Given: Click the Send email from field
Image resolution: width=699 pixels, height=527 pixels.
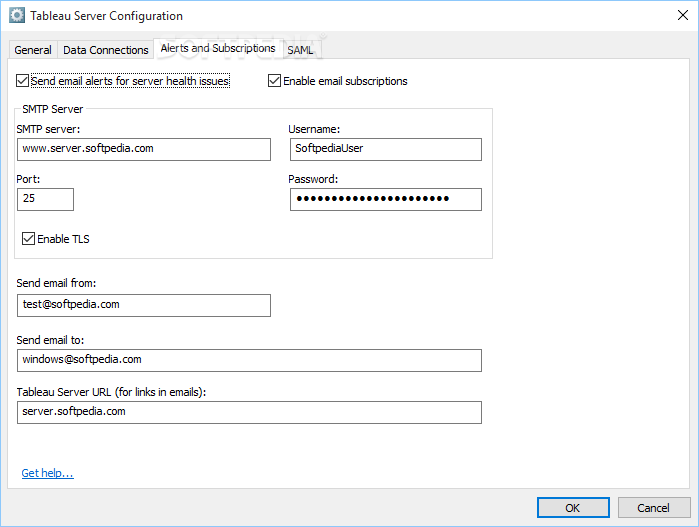Looking at the screenshot, I should 144,305.
